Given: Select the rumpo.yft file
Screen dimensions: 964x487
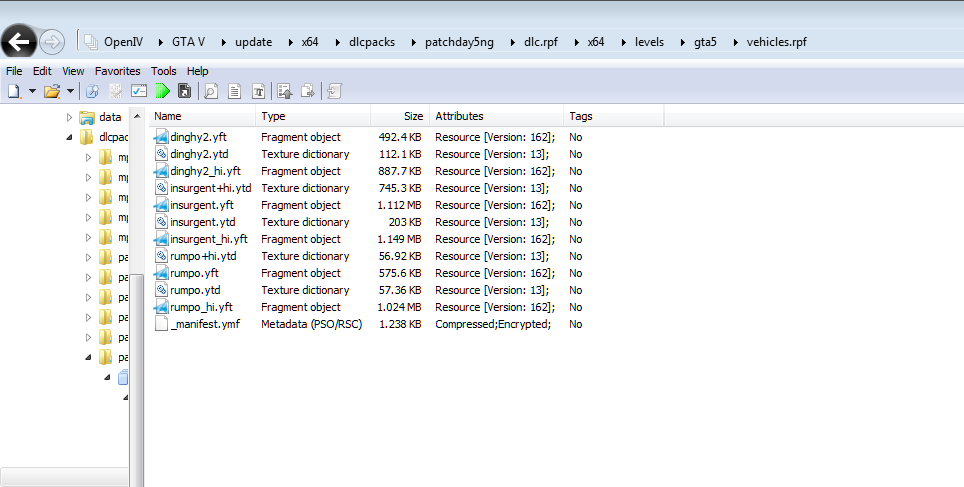Looking at the screenshot, I should point(194,274).
